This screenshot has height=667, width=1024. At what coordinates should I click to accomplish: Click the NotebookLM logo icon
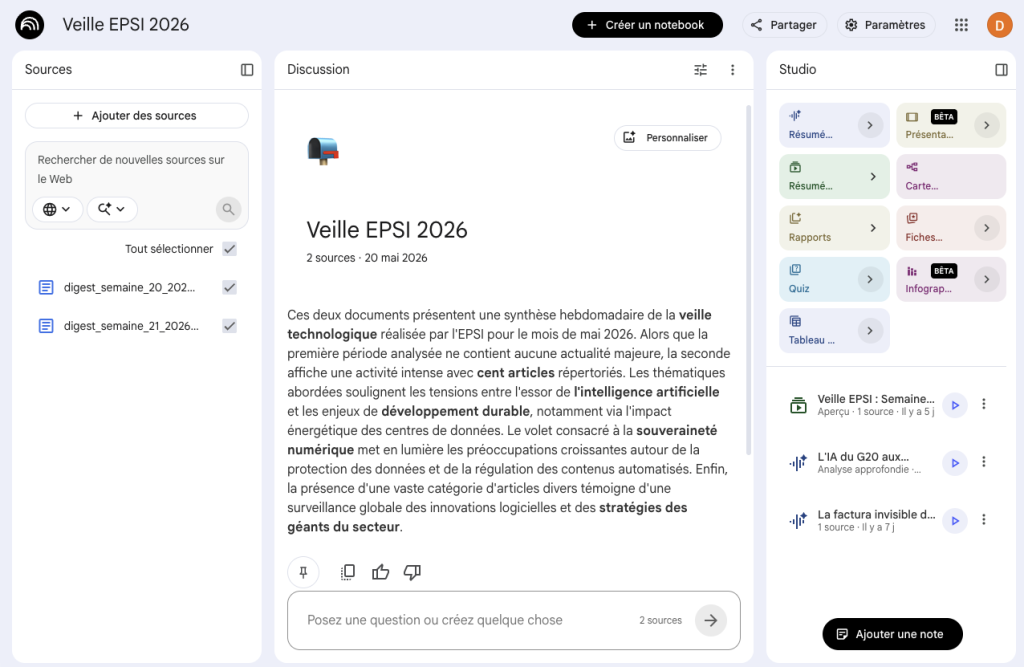(29, 25)
